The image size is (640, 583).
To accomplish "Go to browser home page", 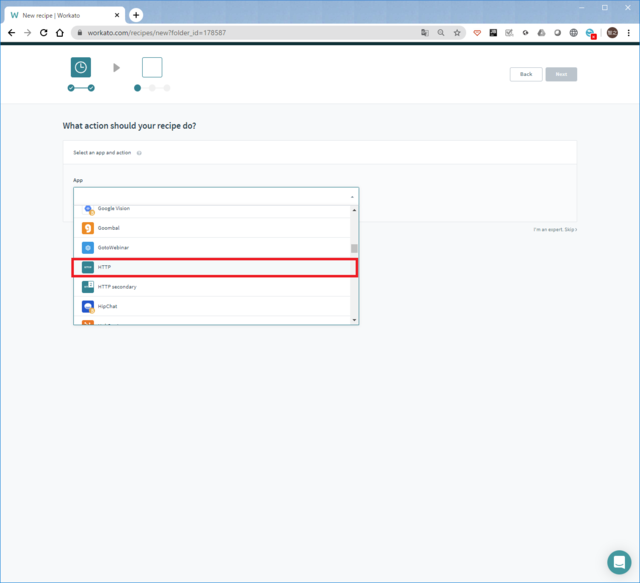I will point(60,33).
